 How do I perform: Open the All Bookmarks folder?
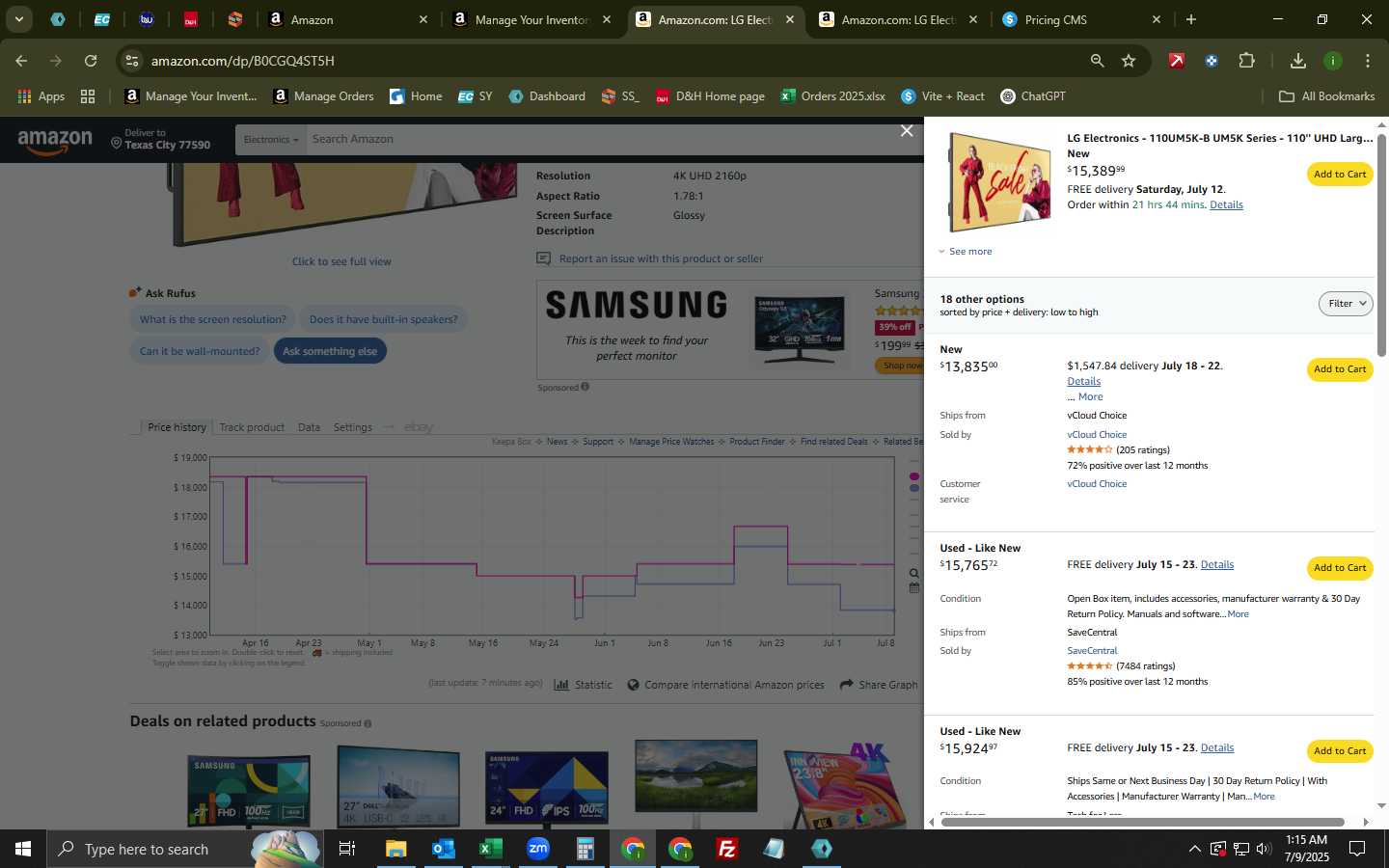1326,96
